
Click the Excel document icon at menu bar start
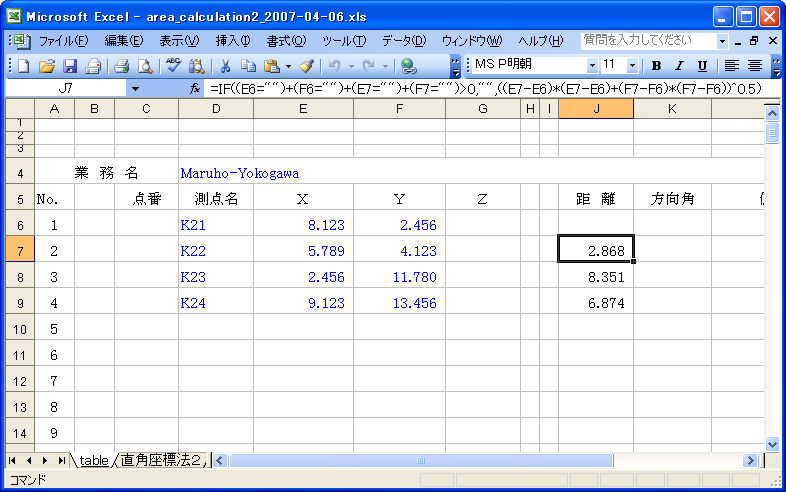(22, 41)
